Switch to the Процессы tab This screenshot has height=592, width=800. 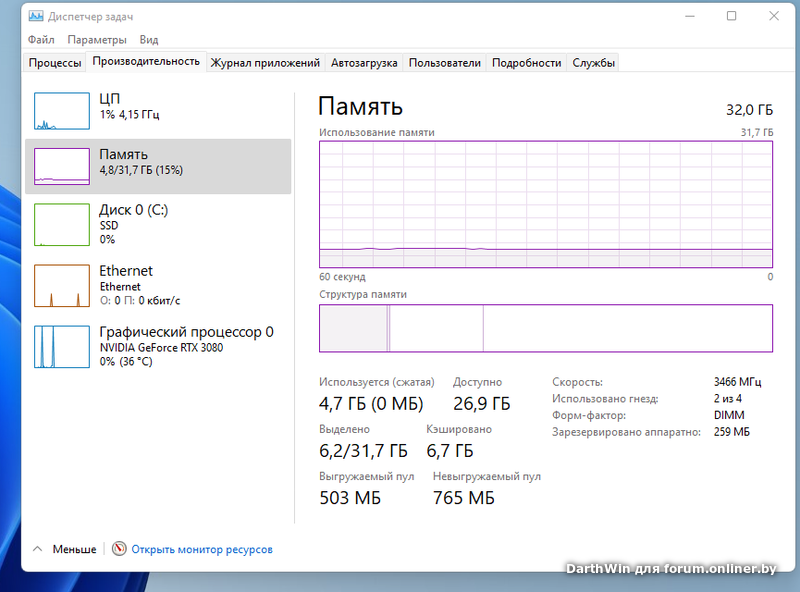(x=55, y=63)
